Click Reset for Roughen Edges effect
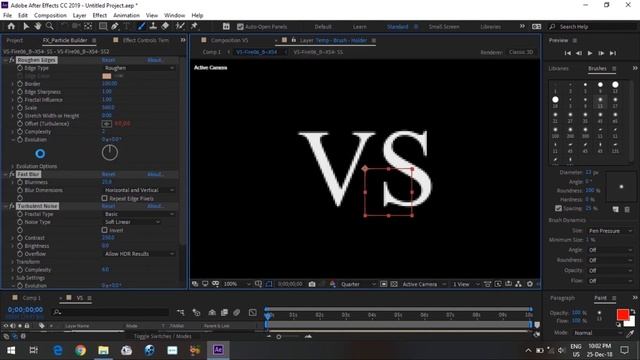Image resolution: width=640 pixels, height=360 pixels. (109, 60)
